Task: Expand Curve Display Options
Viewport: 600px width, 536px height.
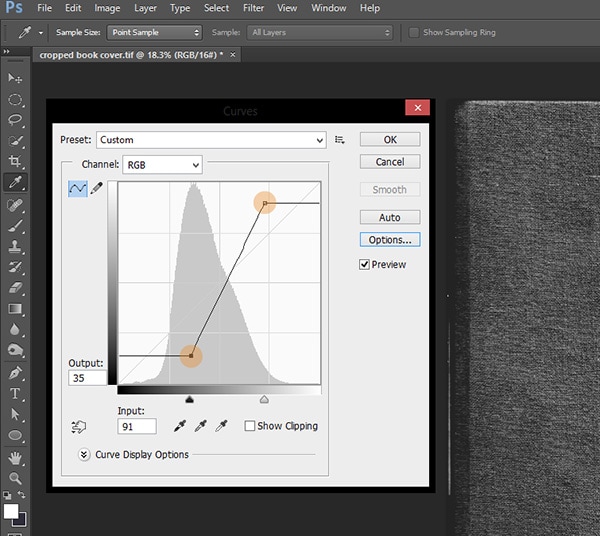Action: [84, 455]
